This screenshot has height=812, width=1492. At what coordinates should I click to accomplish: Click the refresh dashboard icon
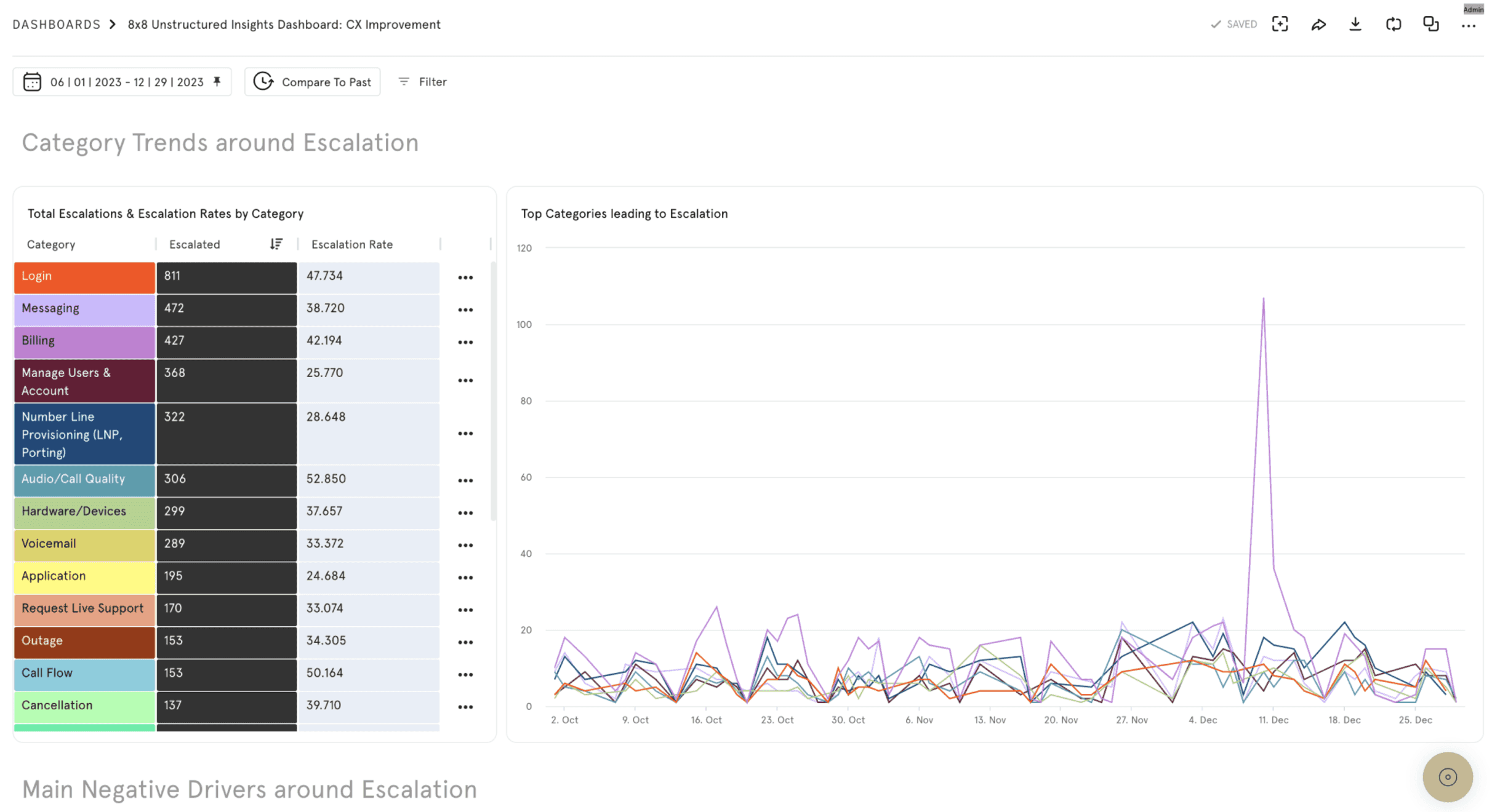click(1394, 25)
